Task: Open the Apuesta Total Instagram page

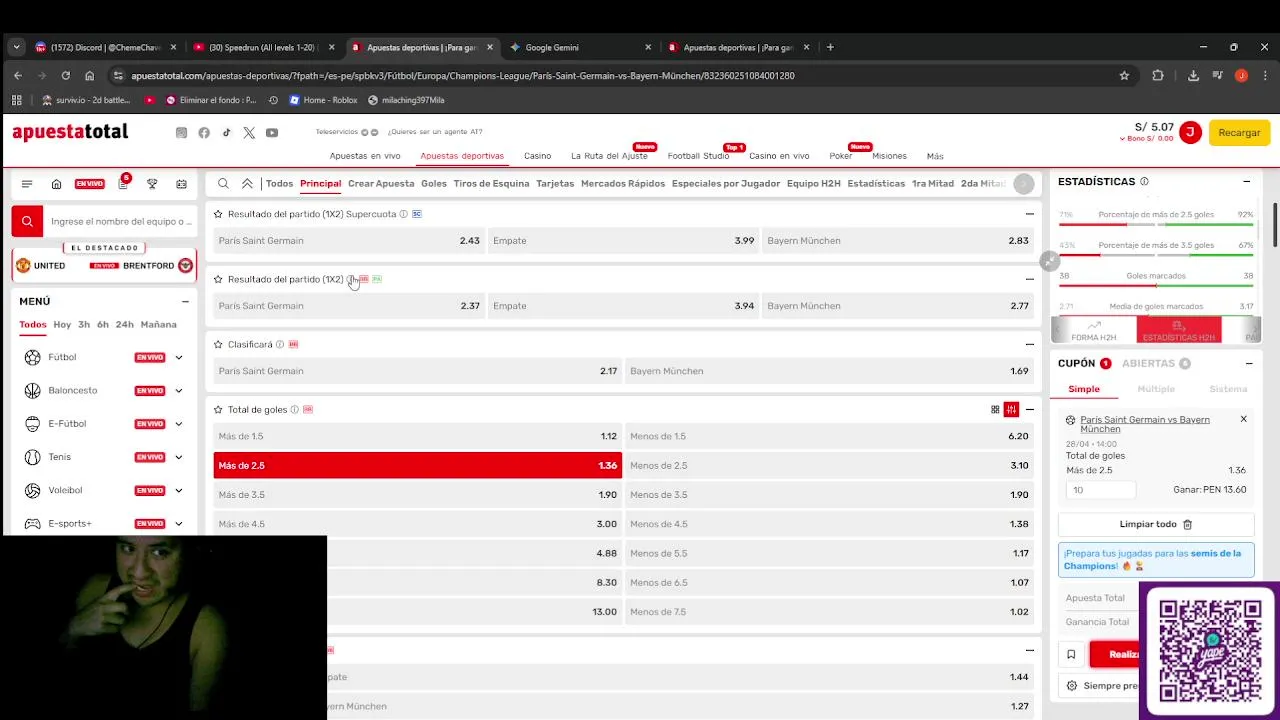Action: pyautogui.click(x=181, y=133)
